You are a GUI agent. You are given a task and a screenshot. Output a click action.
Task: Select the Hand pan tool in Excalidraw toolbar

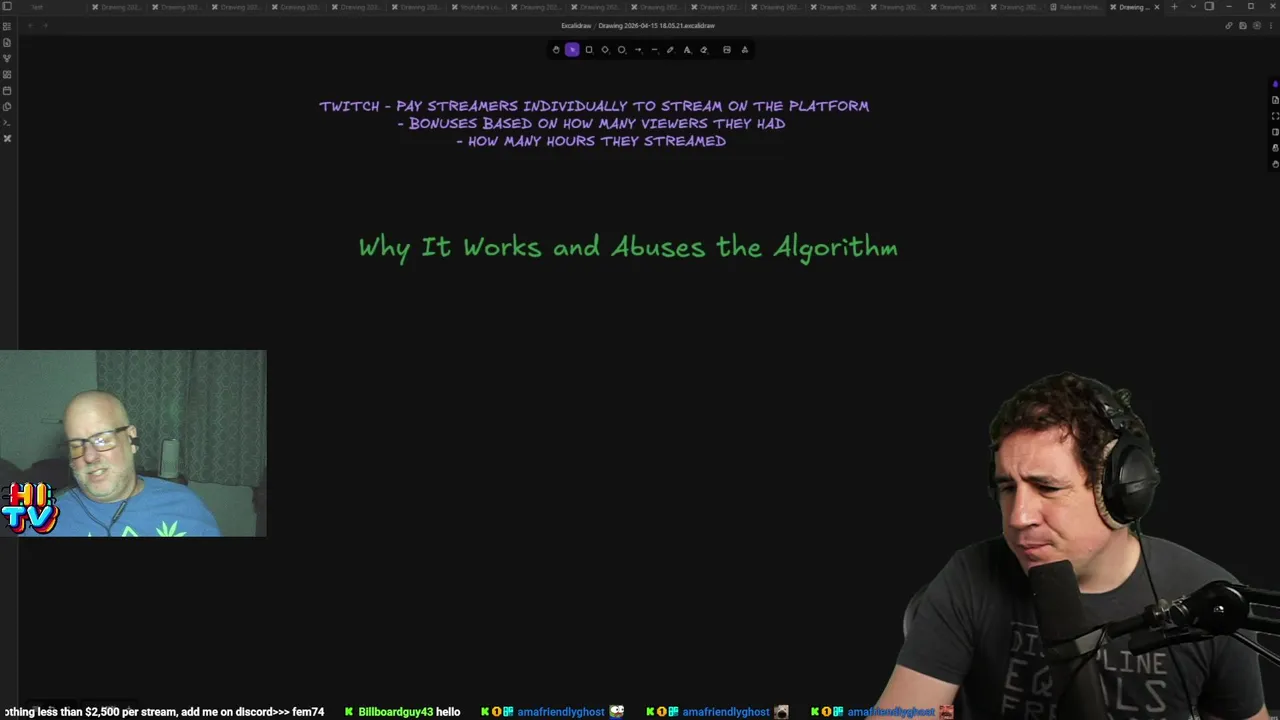pyautogui.click(x=556, y=50)
